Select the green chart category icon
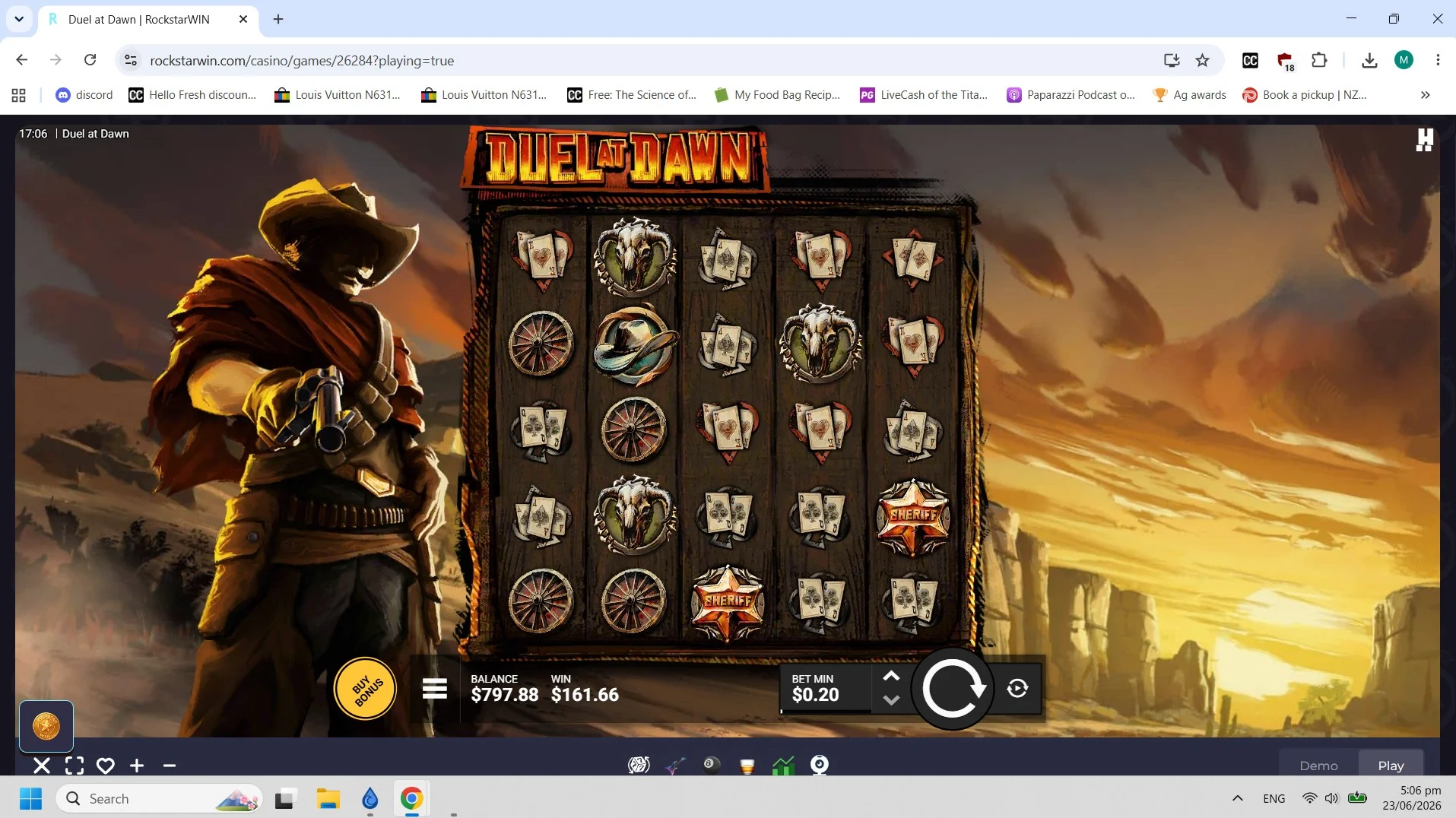Viewport: 1456px width, 818px height. [783, 765]
